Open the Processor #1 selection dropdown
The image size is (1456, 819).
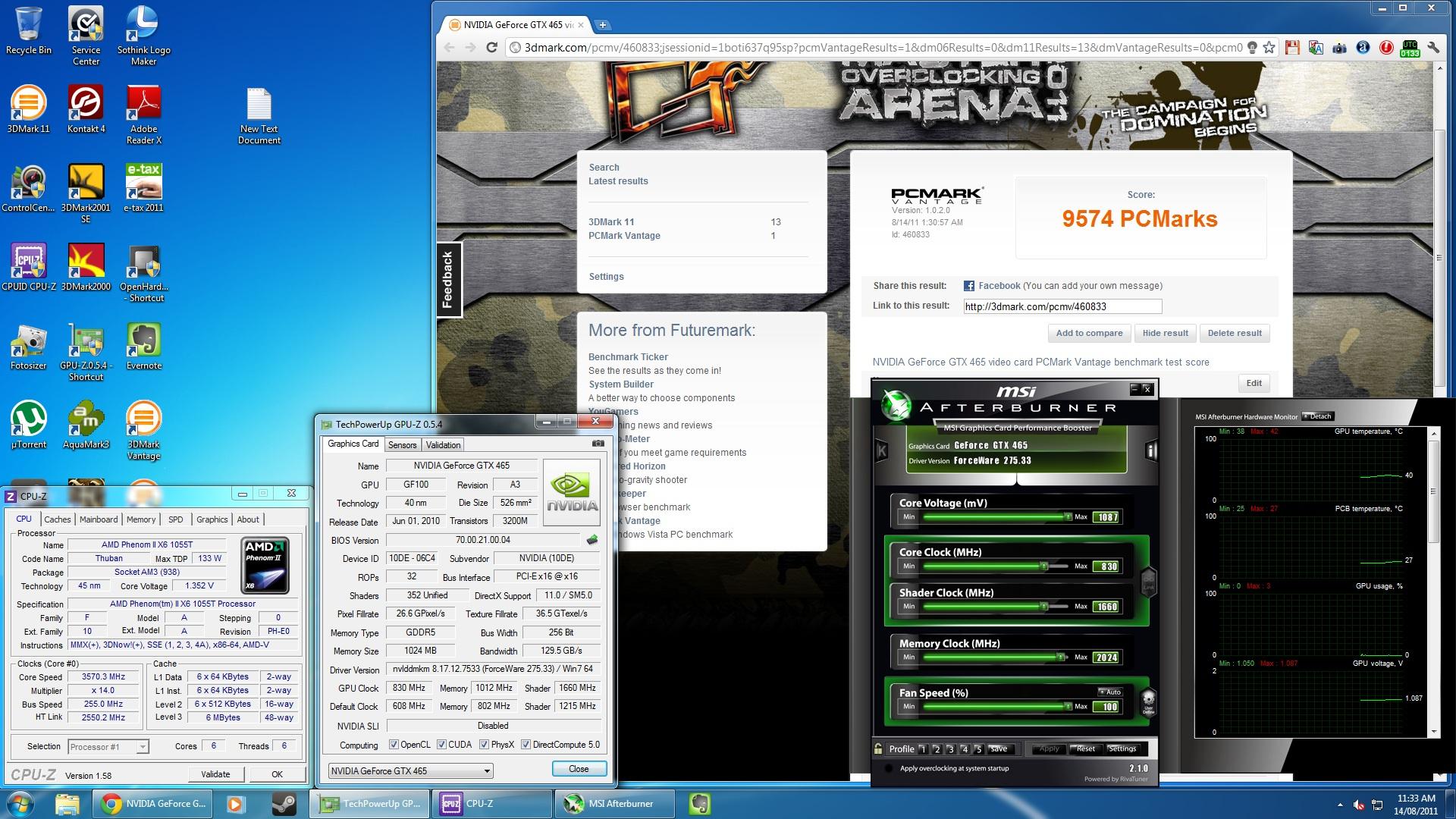(108, 746)
